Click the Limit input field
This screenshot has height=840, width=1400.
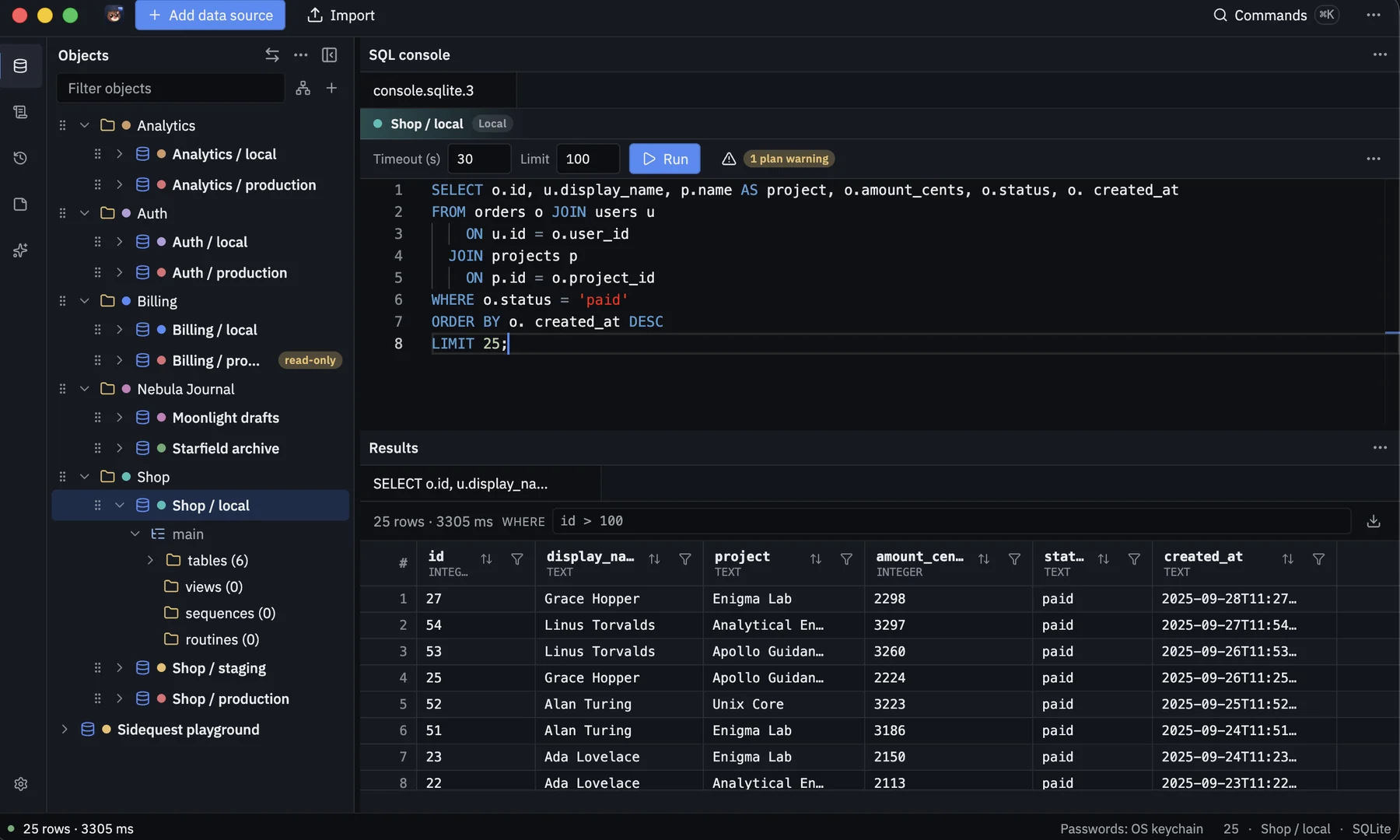pos(588,159)
